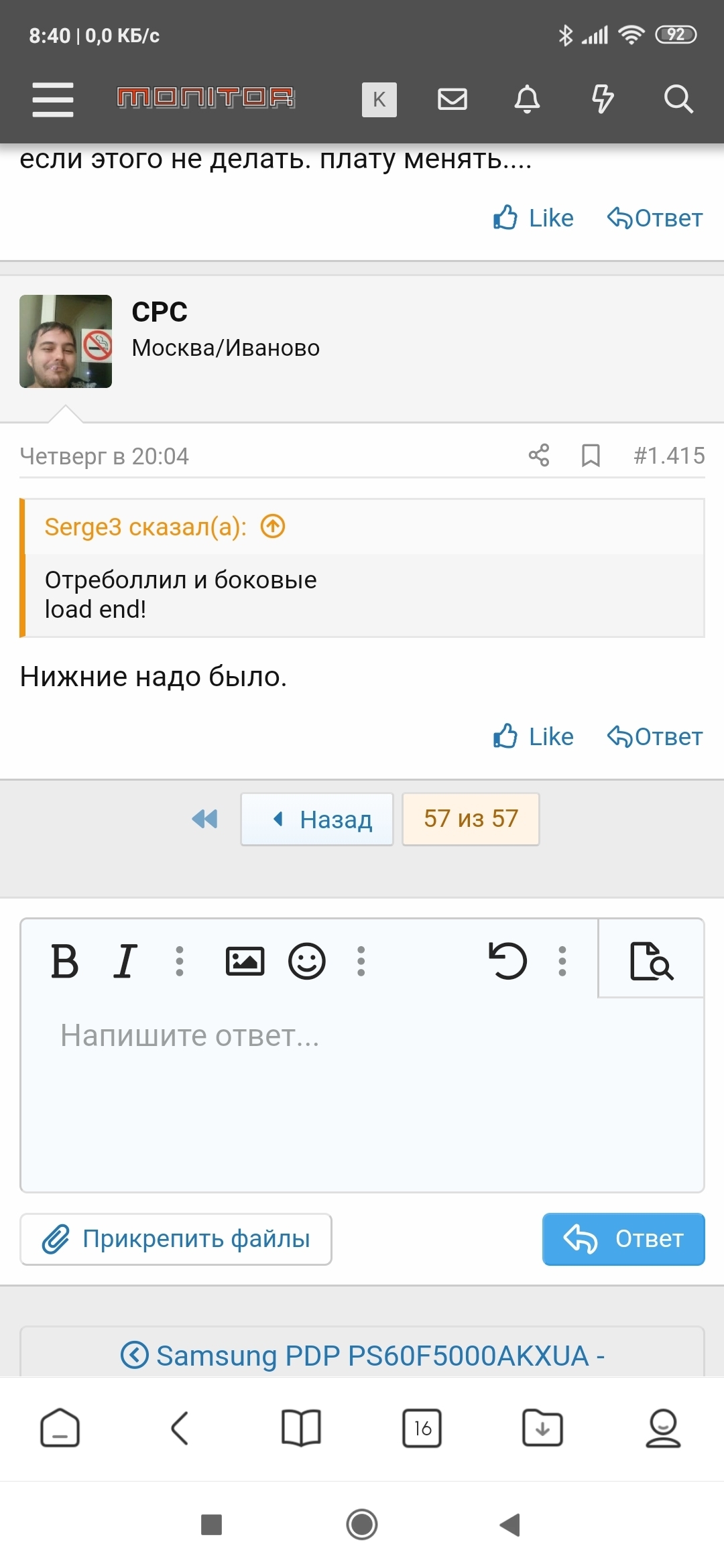Click Прикрепить файлы to attach files

[176, 1239]
